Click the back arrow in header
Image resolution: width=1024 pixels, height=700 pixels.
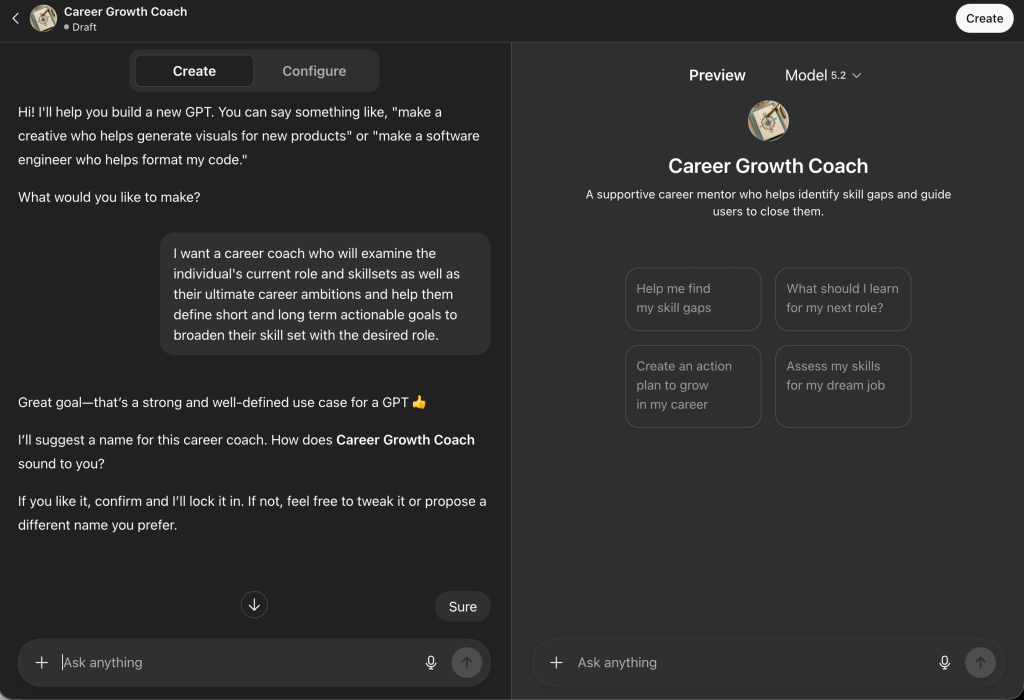(15, 18)
